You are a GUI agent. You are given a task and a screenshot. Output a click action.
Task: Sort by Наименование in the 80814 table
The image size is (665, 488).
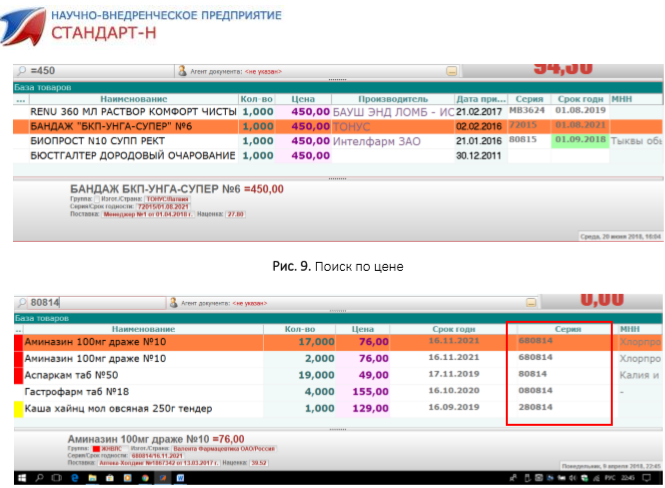(143, 329)
